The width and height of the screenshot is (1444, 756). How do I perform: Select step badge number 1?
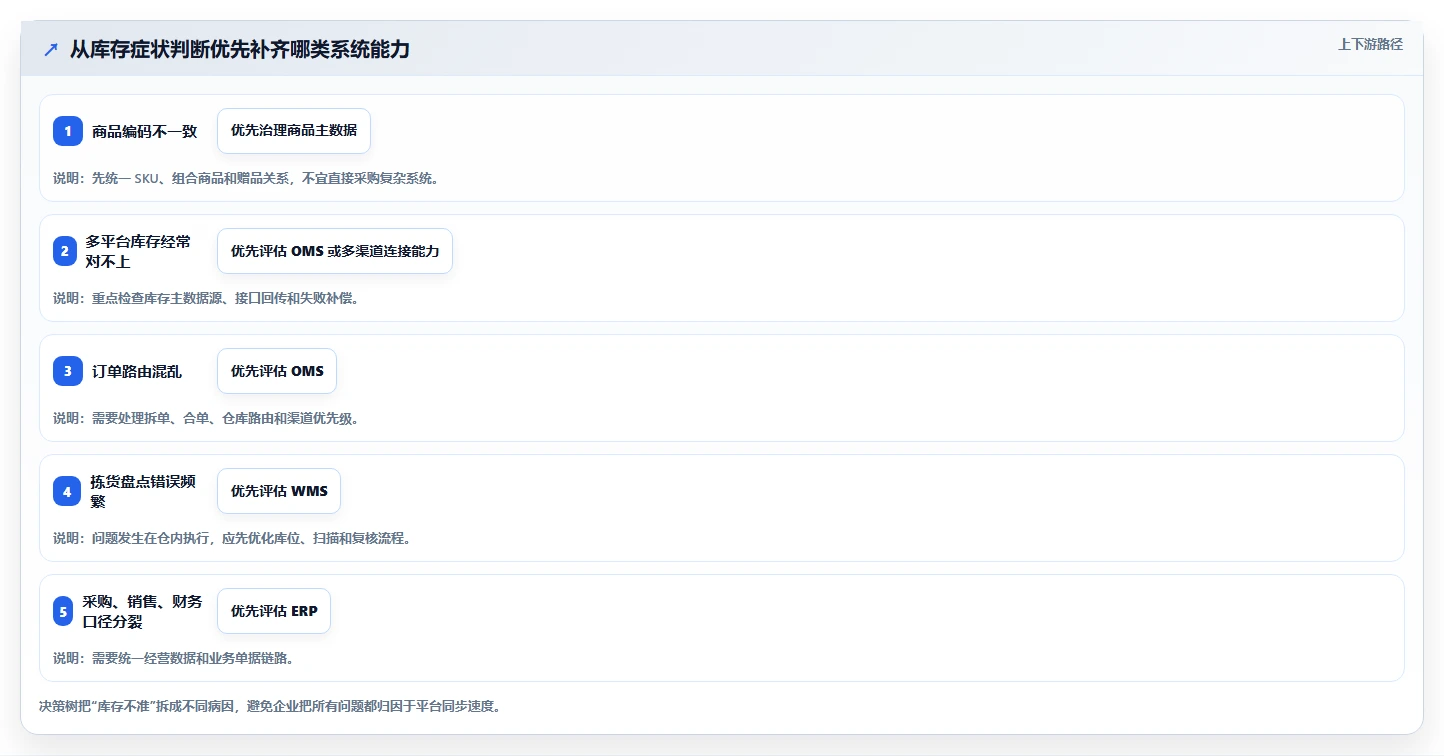(x=68, y=131)
